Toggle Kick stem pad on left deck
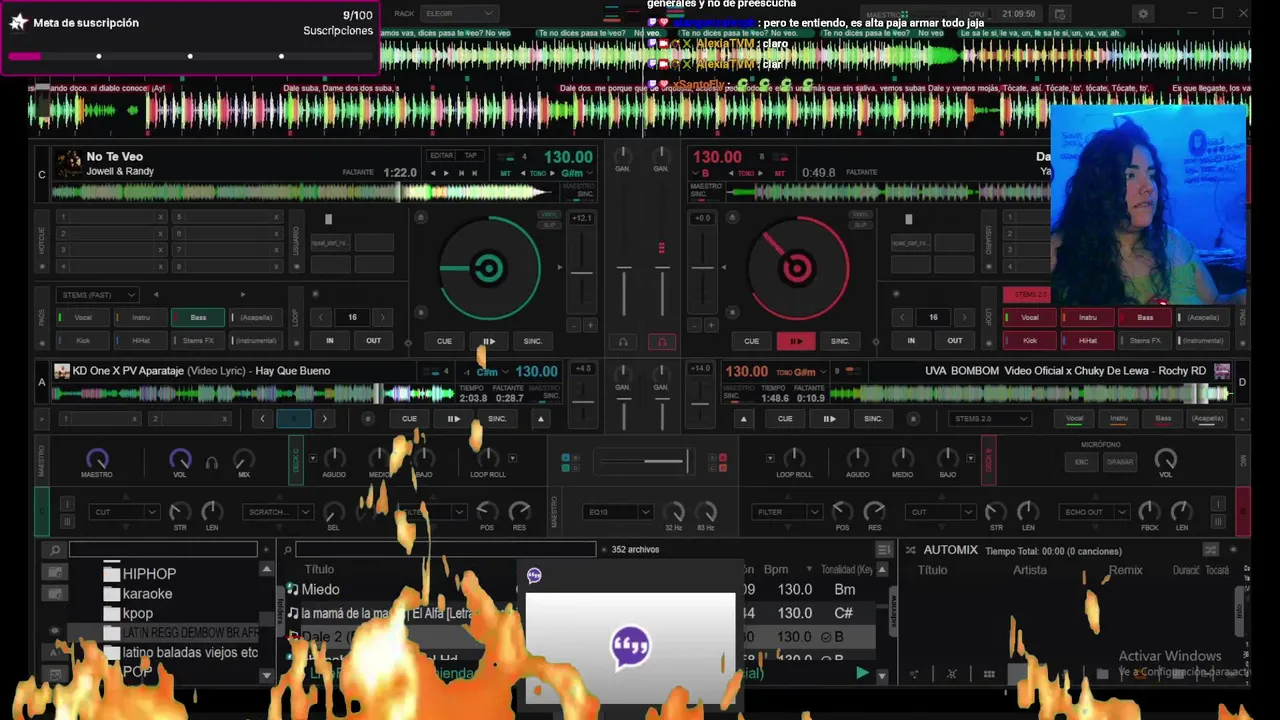This screenshot has width=1280, height=720. point(83,340)
